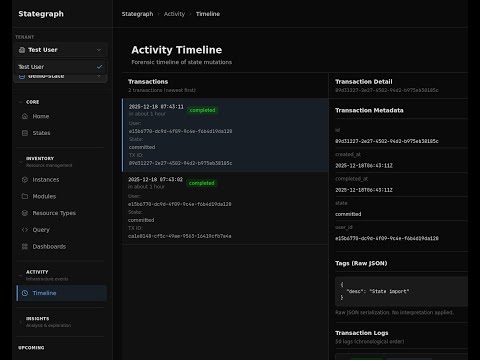480x360 pixels.
Task: Collapse the ACTIVITY section
Action: tap(44, 275)
